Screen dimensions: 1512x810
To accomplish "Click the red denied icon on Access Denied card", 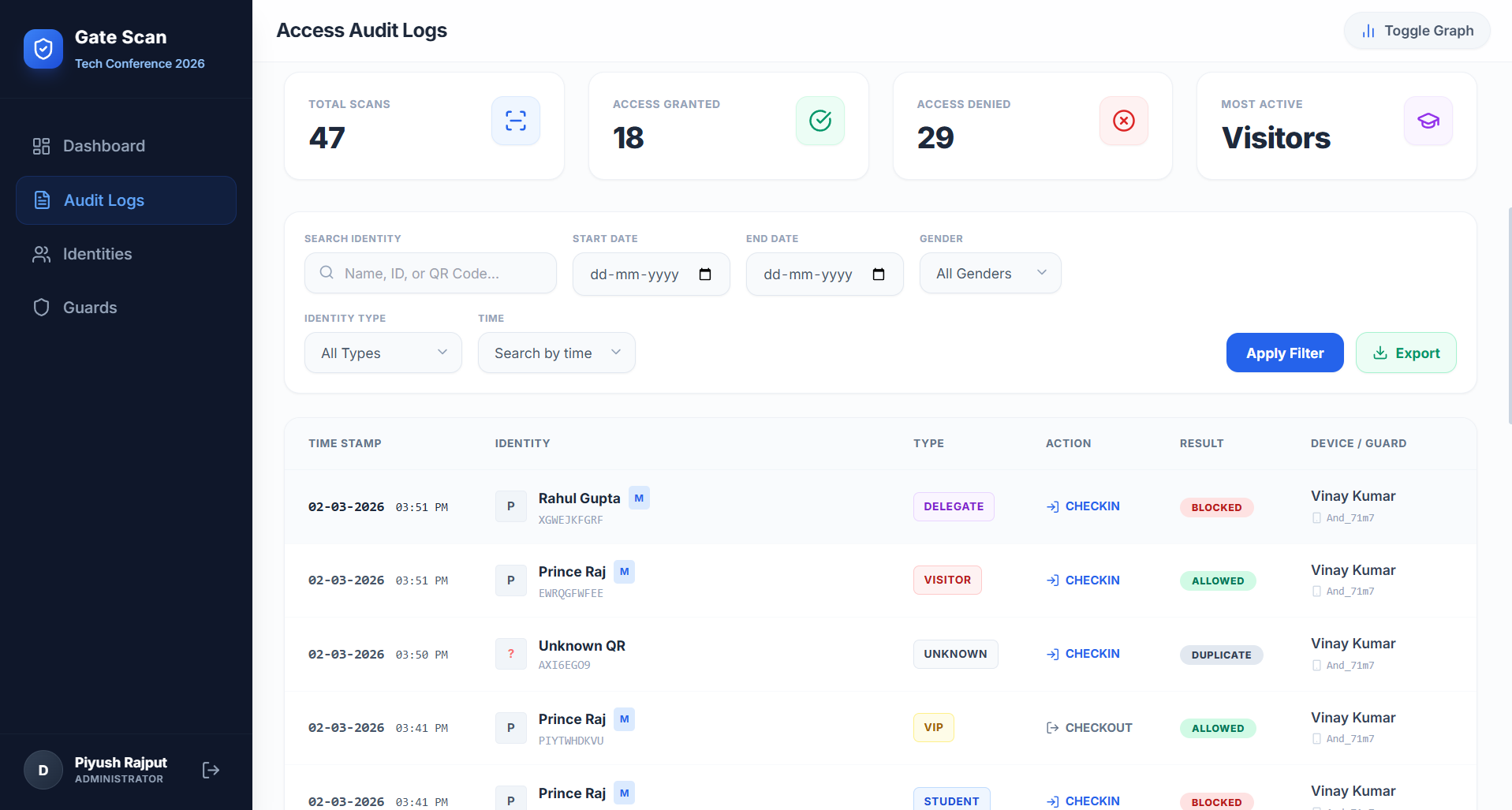I will click(x=1123, y=121).
